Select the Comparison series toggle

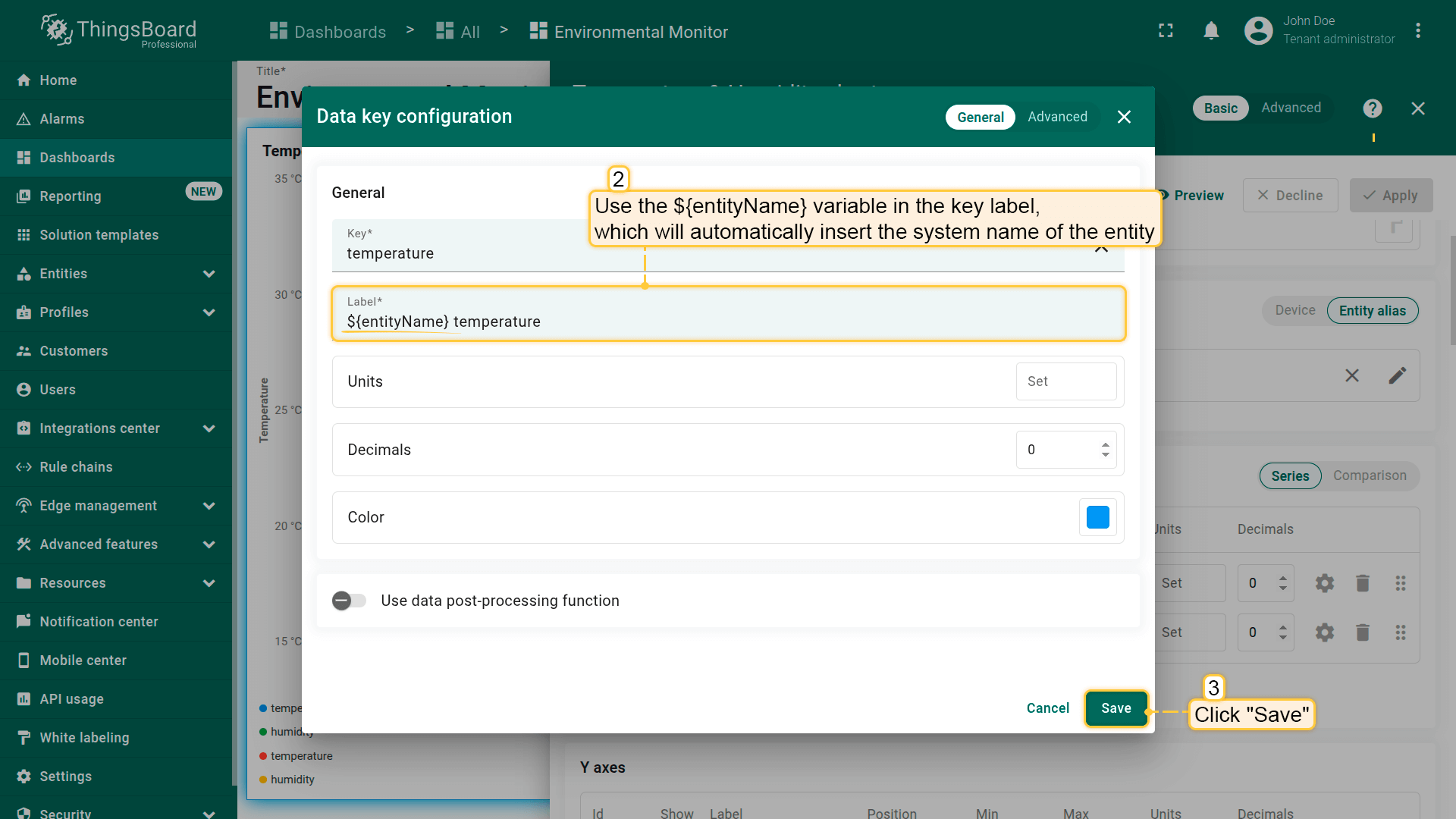point(1369,475)
